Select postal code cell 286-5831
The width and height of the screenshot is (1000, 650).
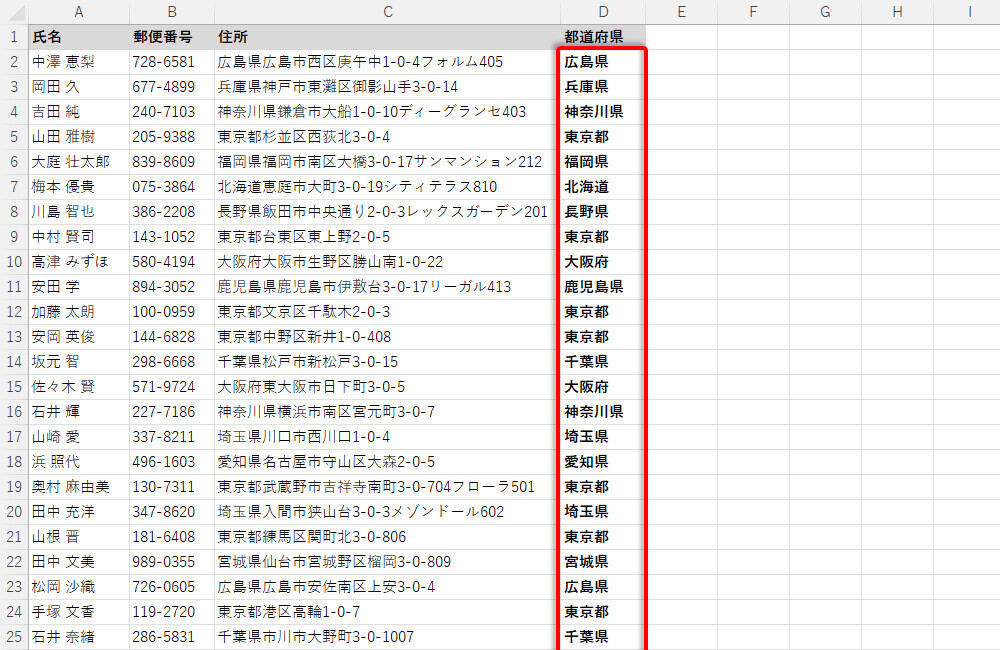[171, 637]
